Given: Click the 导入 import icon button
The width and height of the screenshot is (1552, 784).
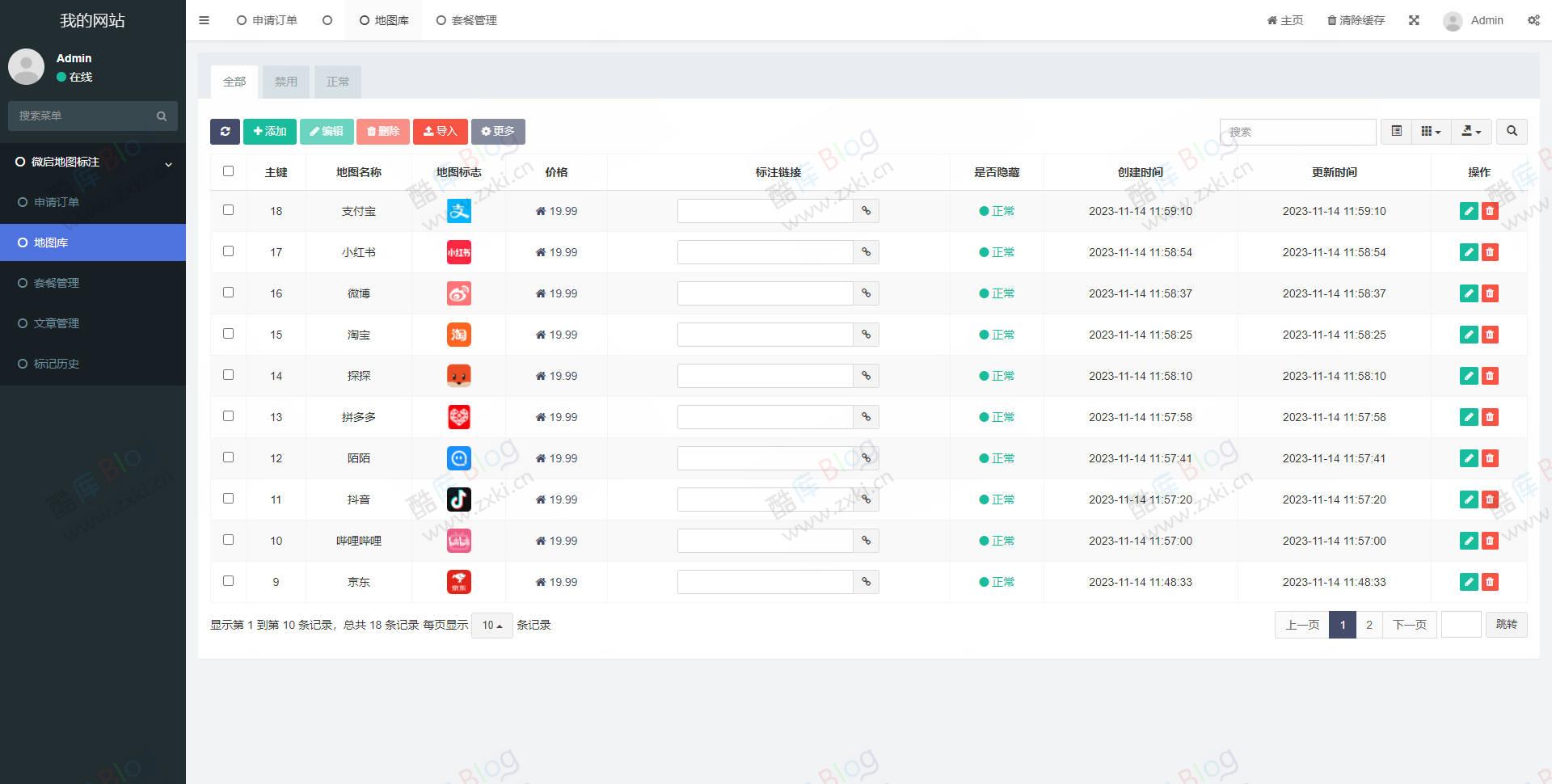Looking at the screenshot, I should click(x=440, y=131).
